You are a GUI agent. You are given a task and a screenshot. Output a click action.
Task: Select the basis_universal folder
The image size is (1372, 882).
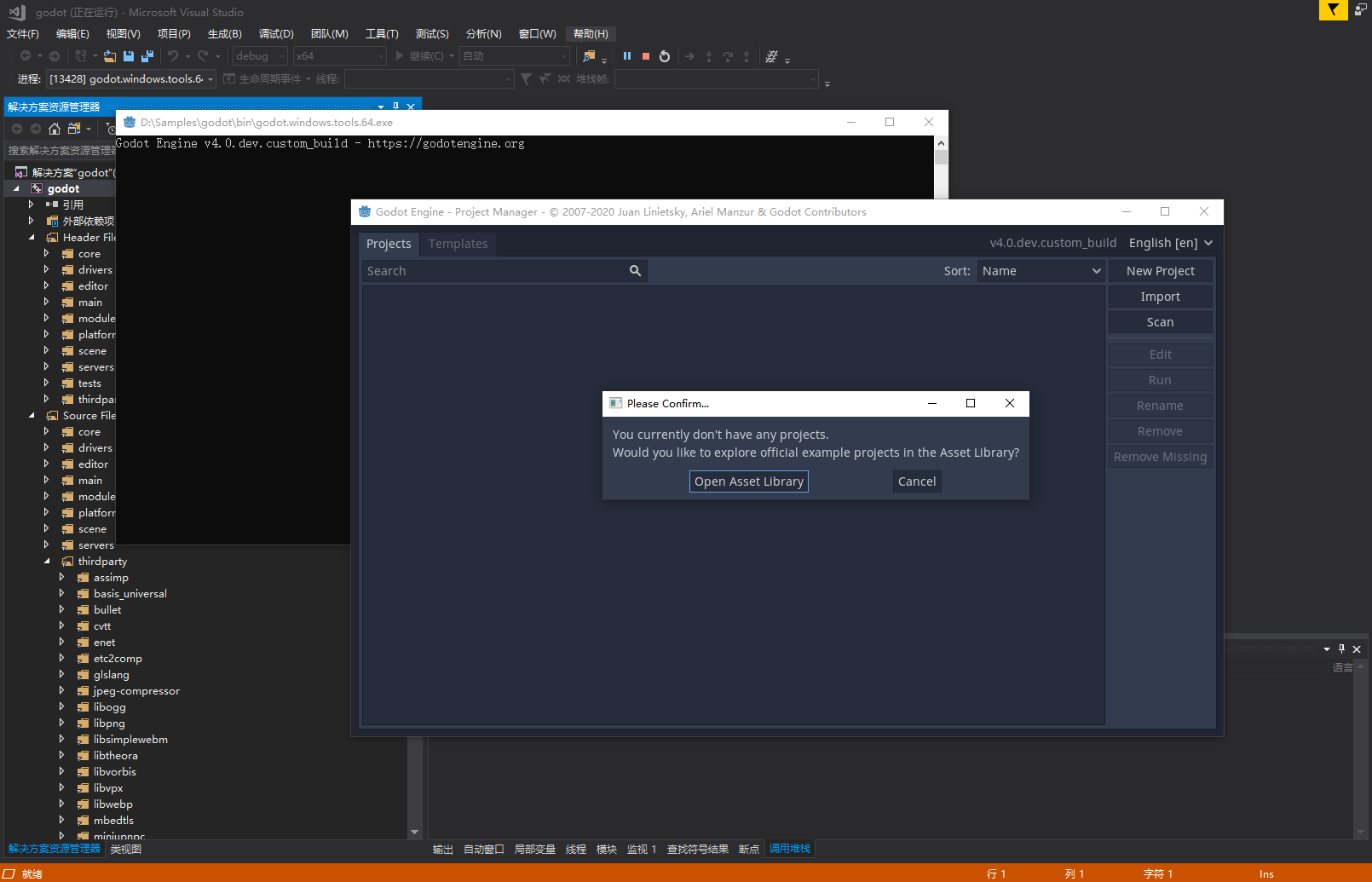pyautogui.click(x=130, y=594)
